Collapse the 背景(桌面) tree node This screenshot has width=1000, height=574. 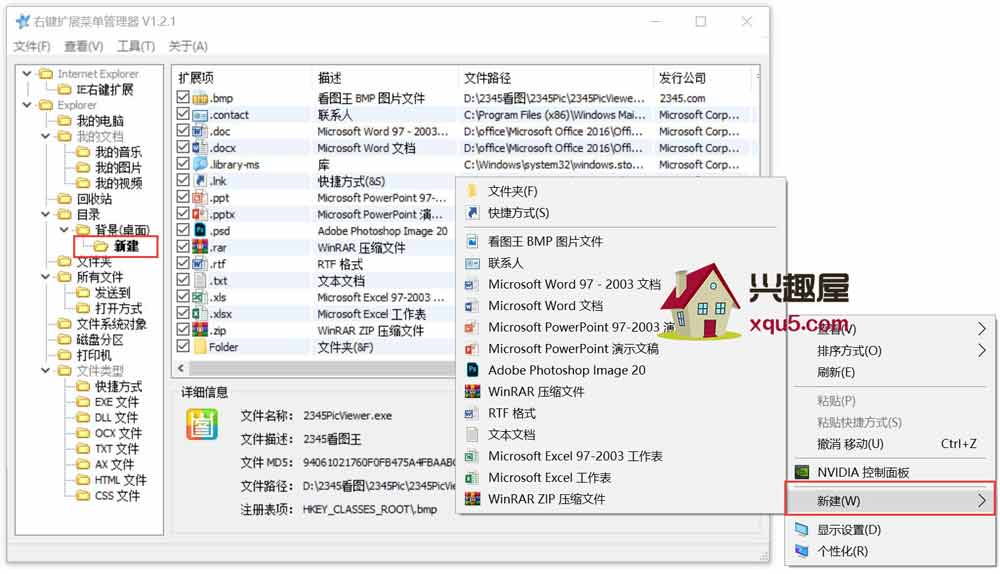(64, 230)
